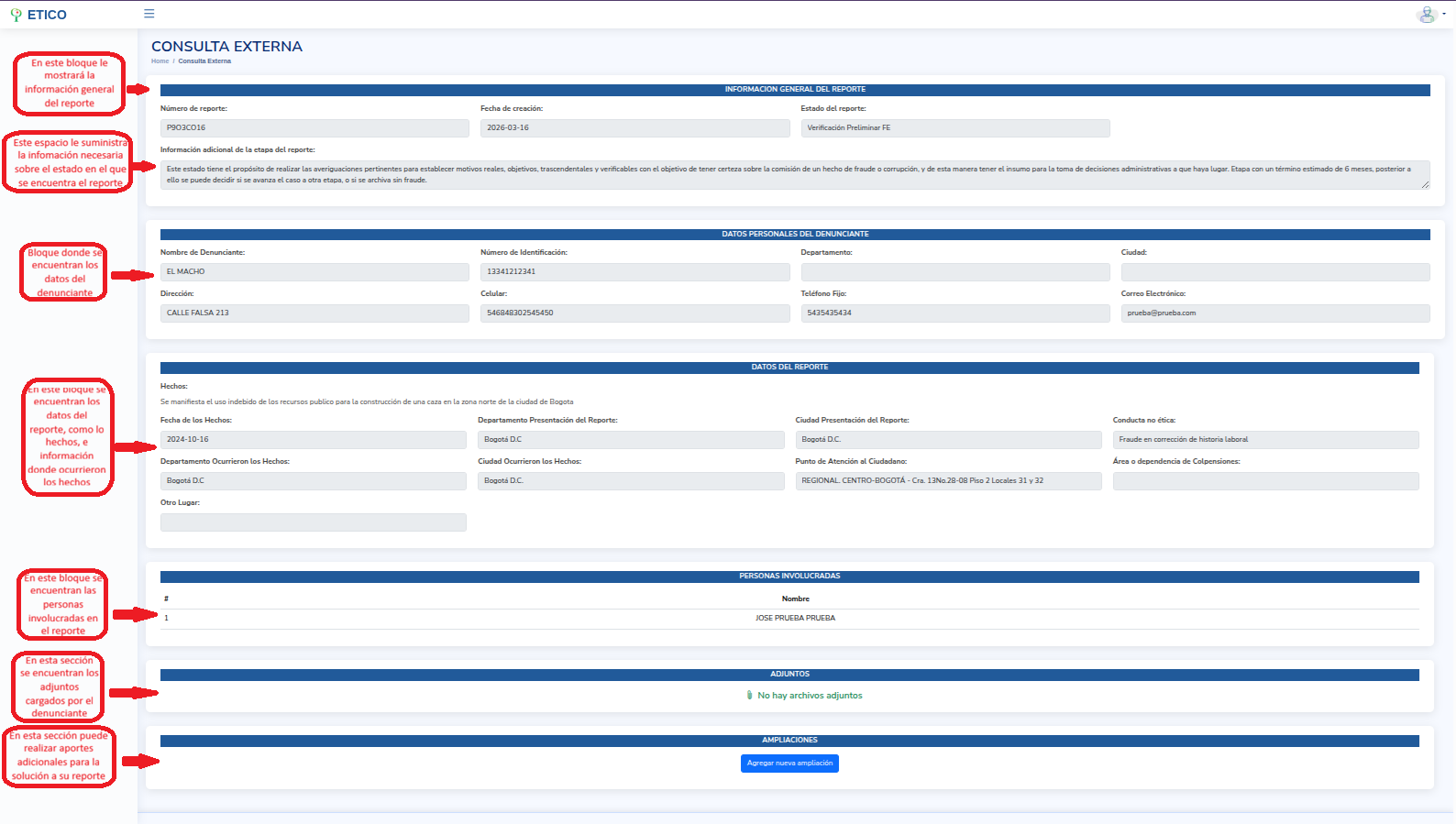The image size is (1456, 824).
Task: Toggle the hamburger sidebar menu
Action: (x=149, y=14)
